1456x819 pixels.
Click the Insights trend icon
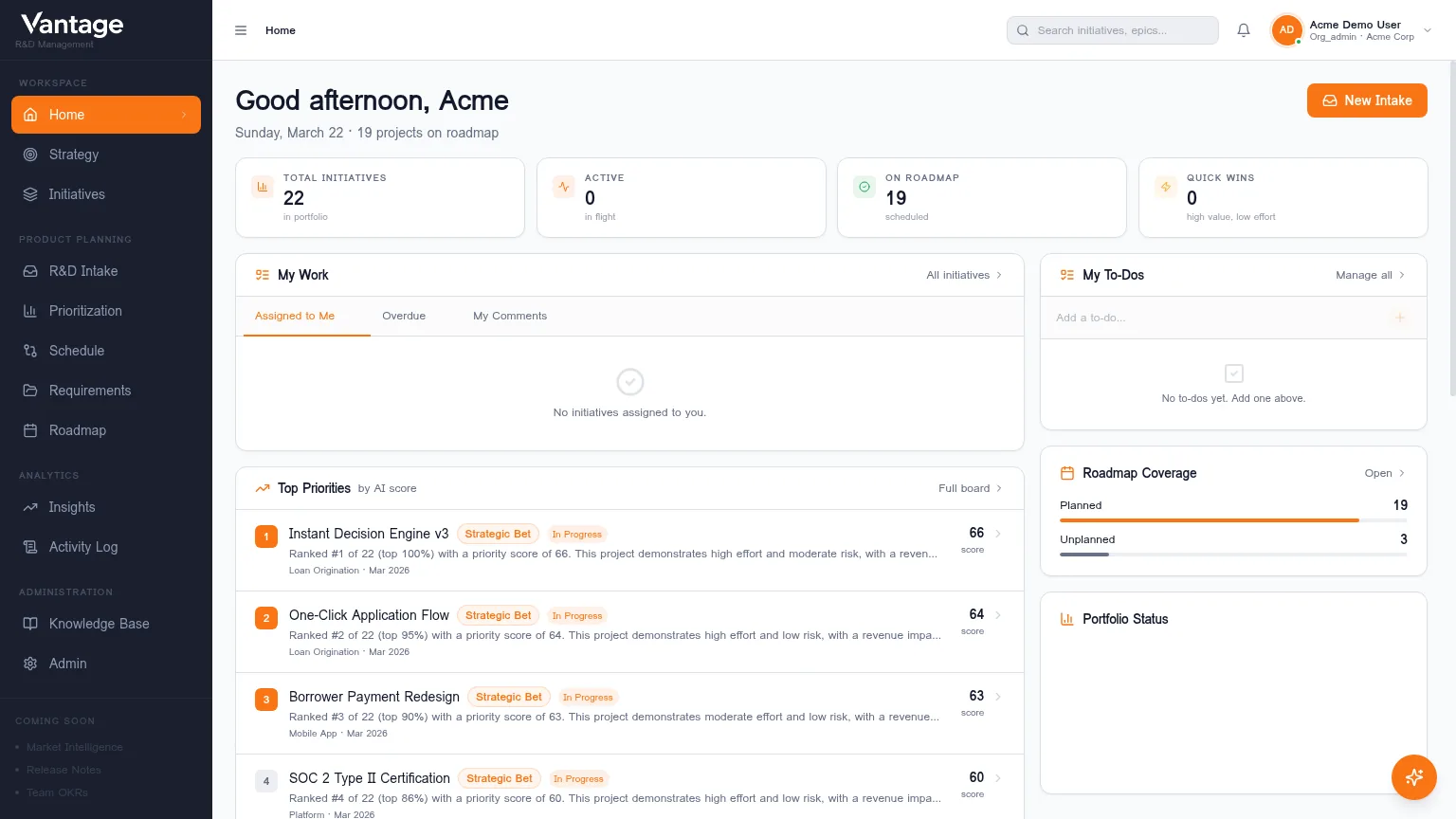(30, 507)
